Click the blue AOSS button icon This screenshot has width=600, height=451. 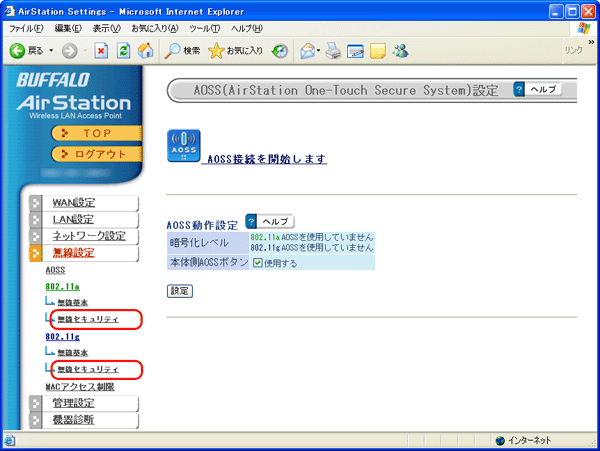[x=184, y=146]
